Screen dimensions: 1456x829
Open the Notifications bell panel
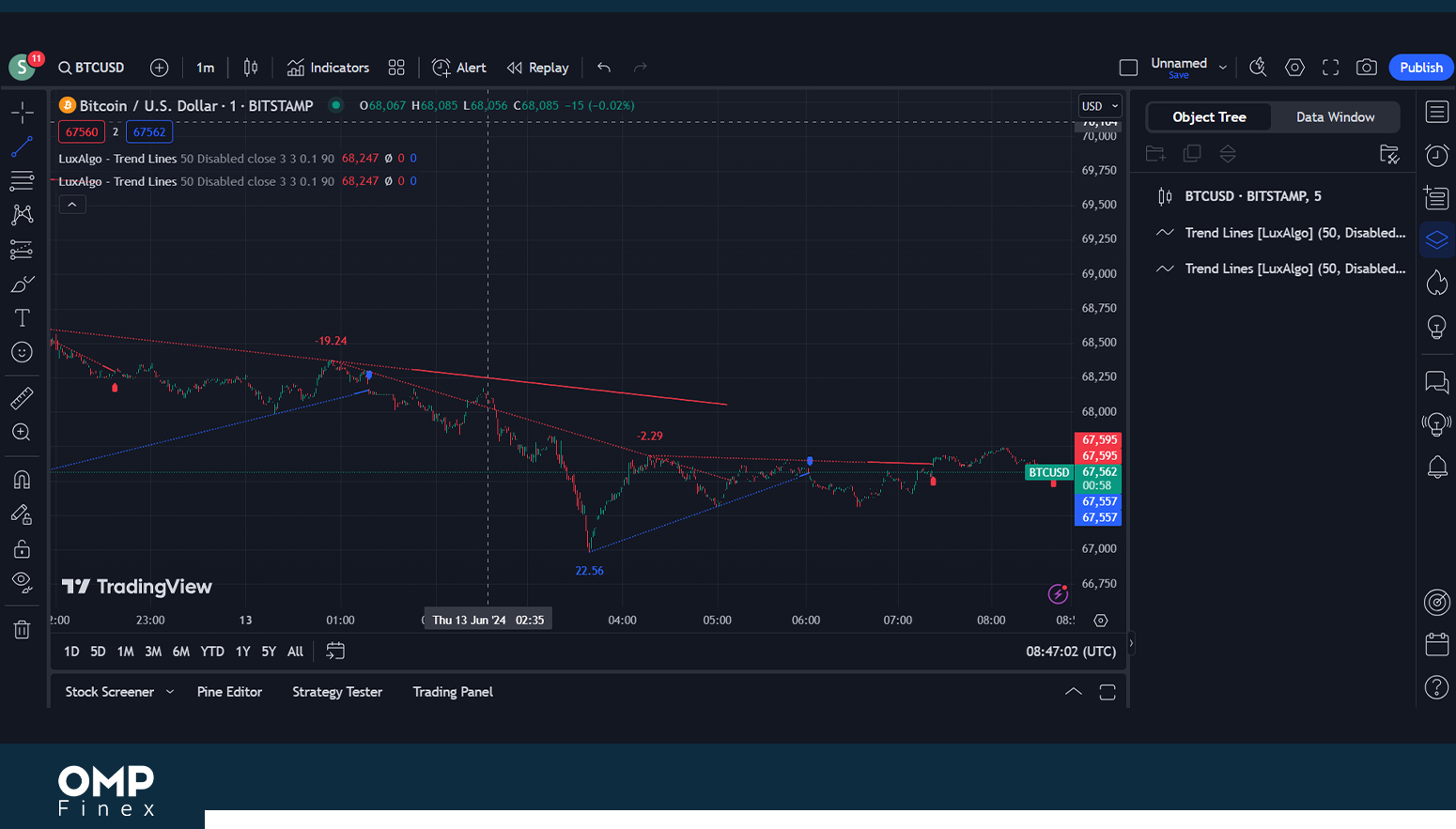pyautogui.click(x=1437, y=467)
